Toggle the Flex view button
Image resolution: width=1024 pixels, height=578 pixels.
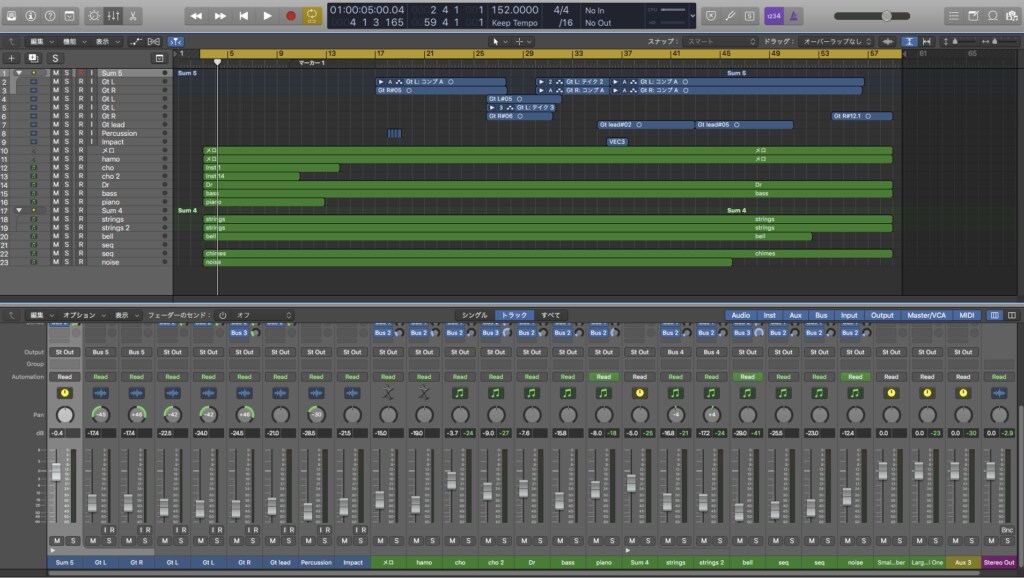pos(153,41)
